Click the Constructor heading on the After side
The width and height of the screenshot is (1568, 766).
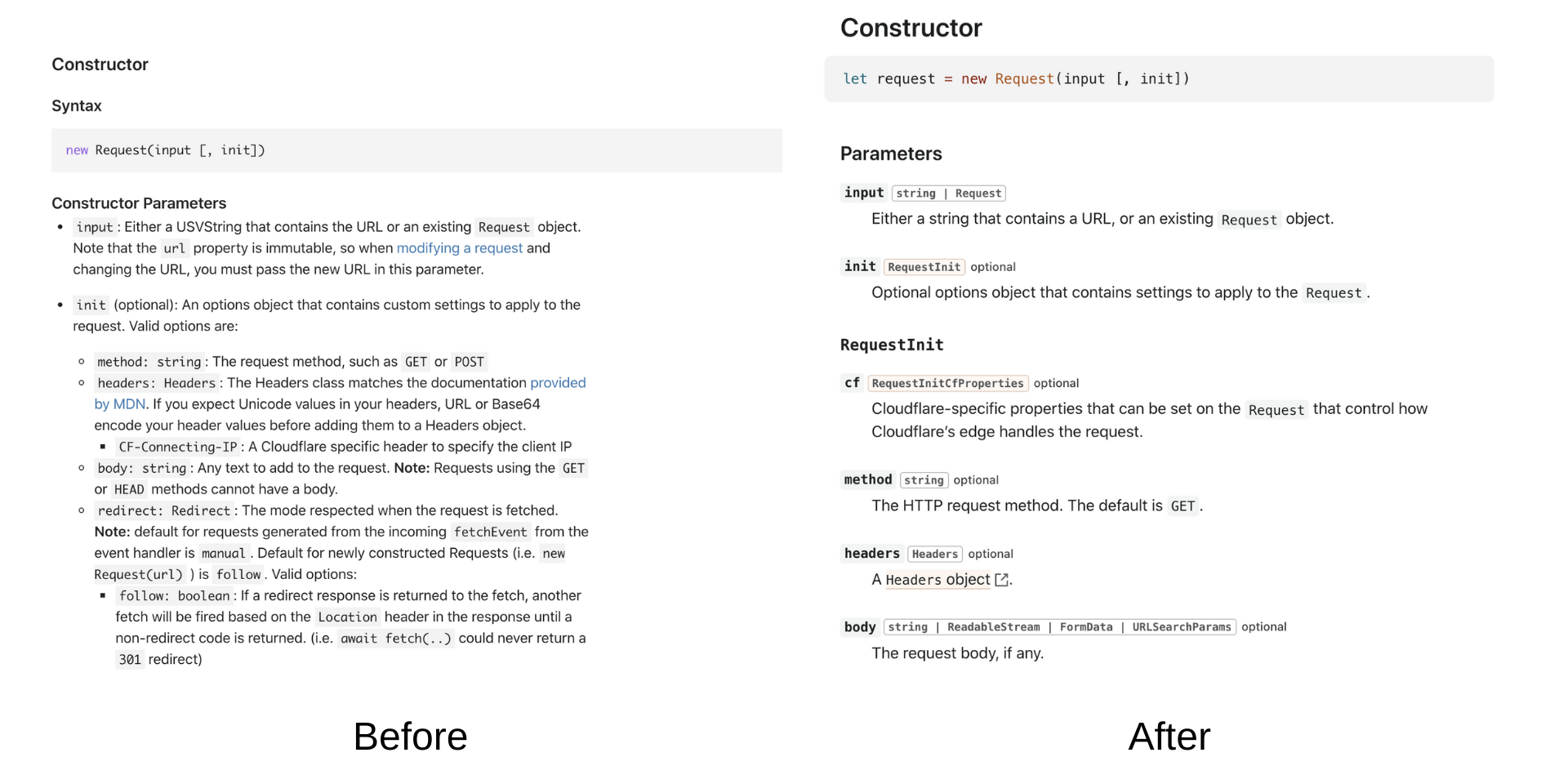click(x=911, y=28)
